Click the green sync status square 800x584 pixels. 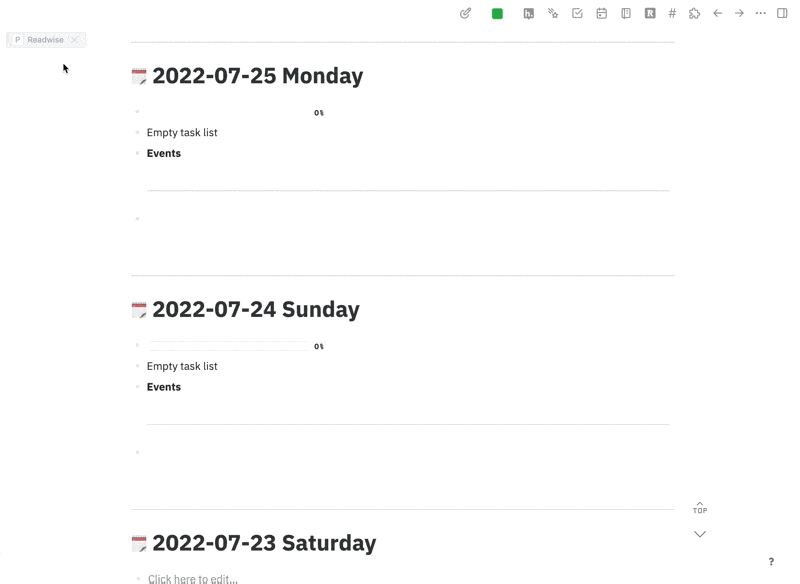pos(496,13)
